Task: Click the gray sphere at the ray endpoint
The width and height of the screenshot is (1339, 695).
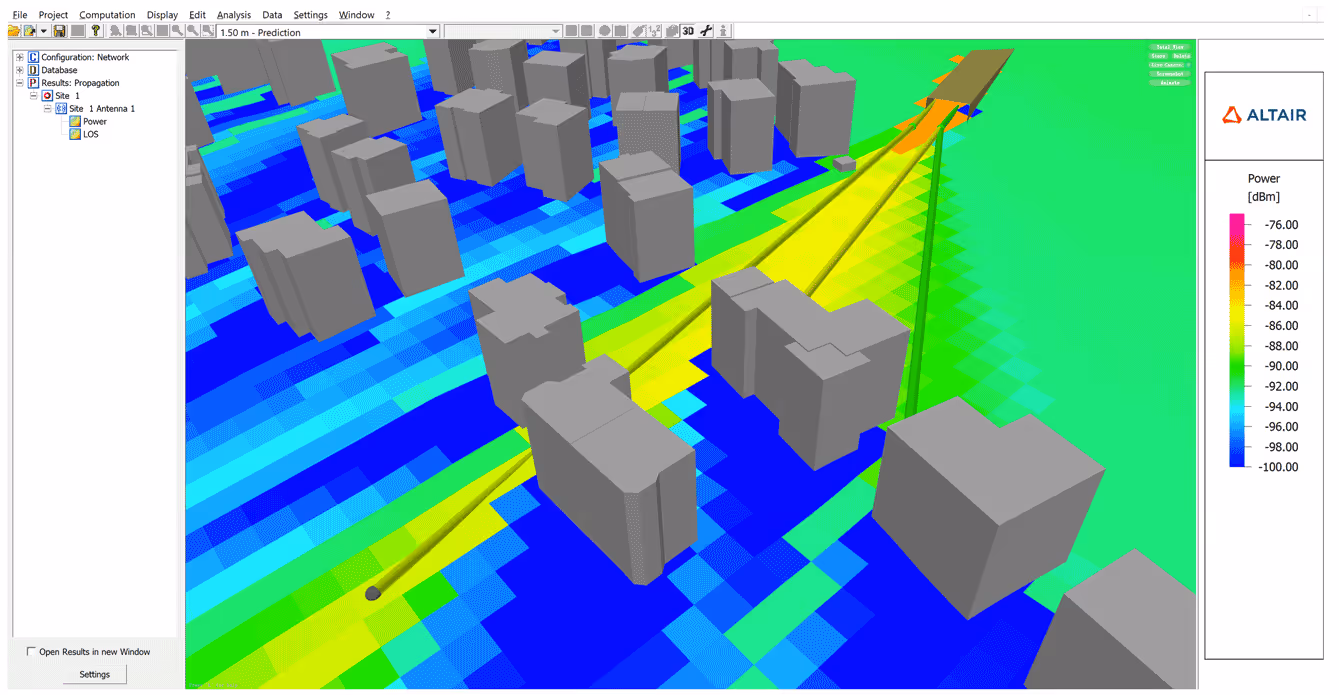Action: pos(373,594)
